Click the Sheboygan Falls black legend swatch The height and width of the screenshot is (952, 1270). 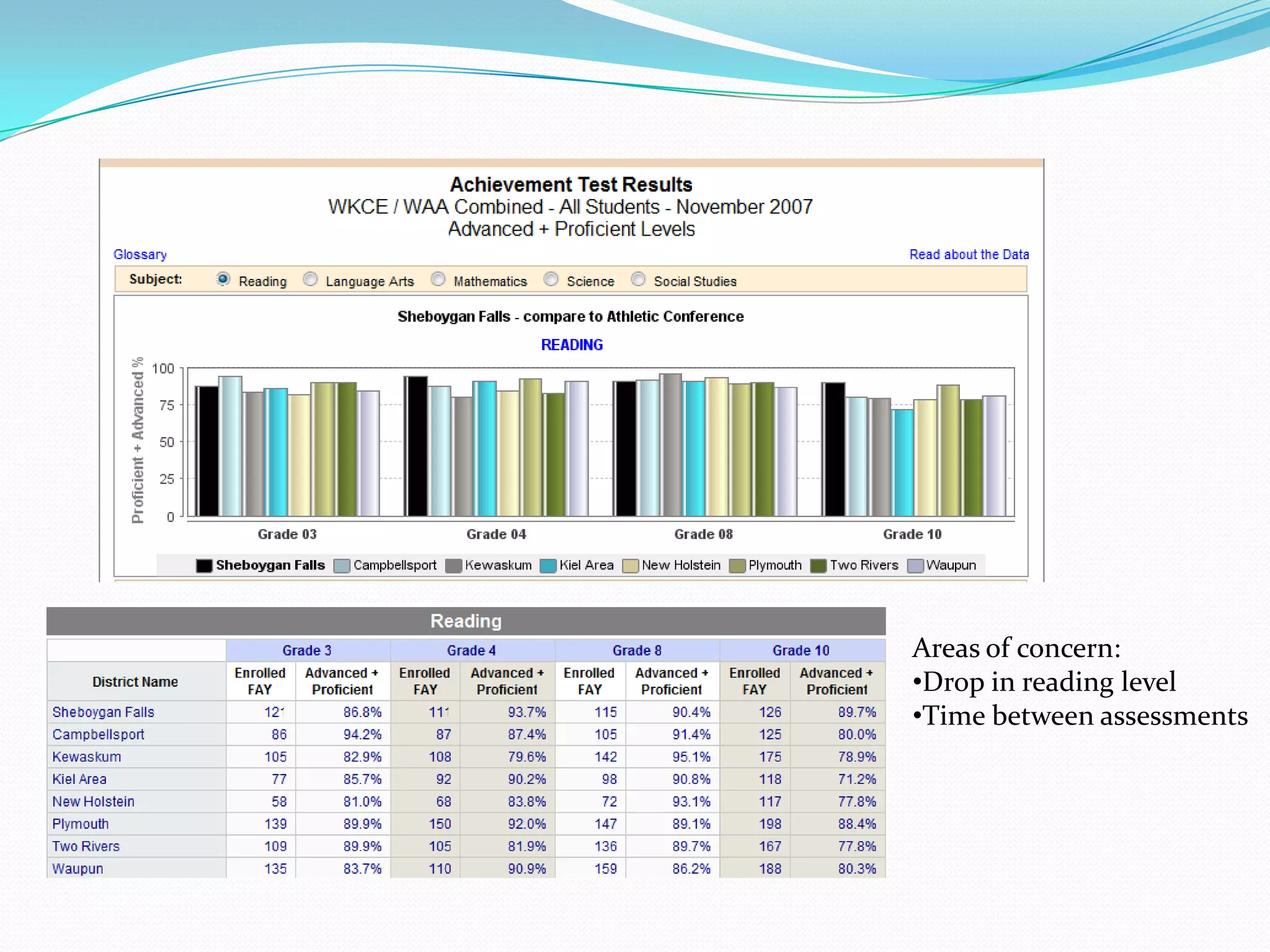click(x=204, y=566)
